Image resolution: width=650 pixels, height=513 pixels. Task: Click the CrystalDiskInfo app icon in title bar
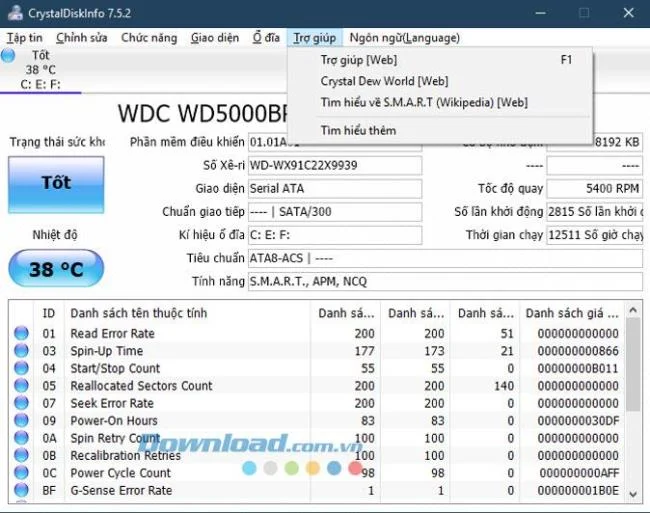coord(15,12)
